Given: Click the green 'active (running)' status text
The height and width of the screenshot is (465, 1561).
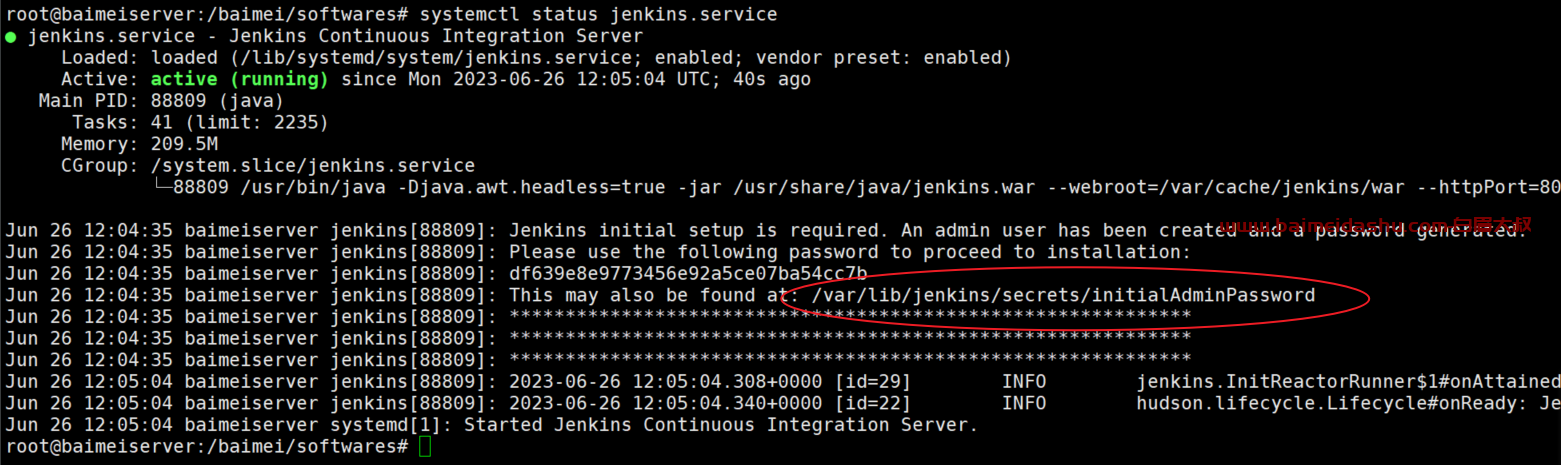Looking at the screenshot, I should coord(240,79).
